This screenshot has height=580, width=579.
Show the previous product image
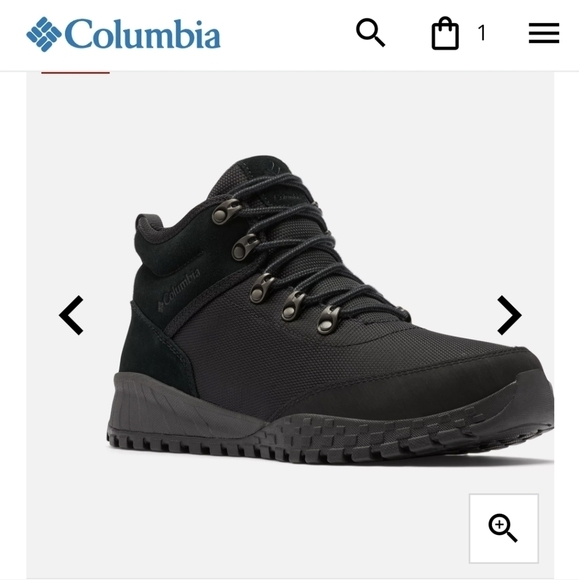[x=71, y=315]
